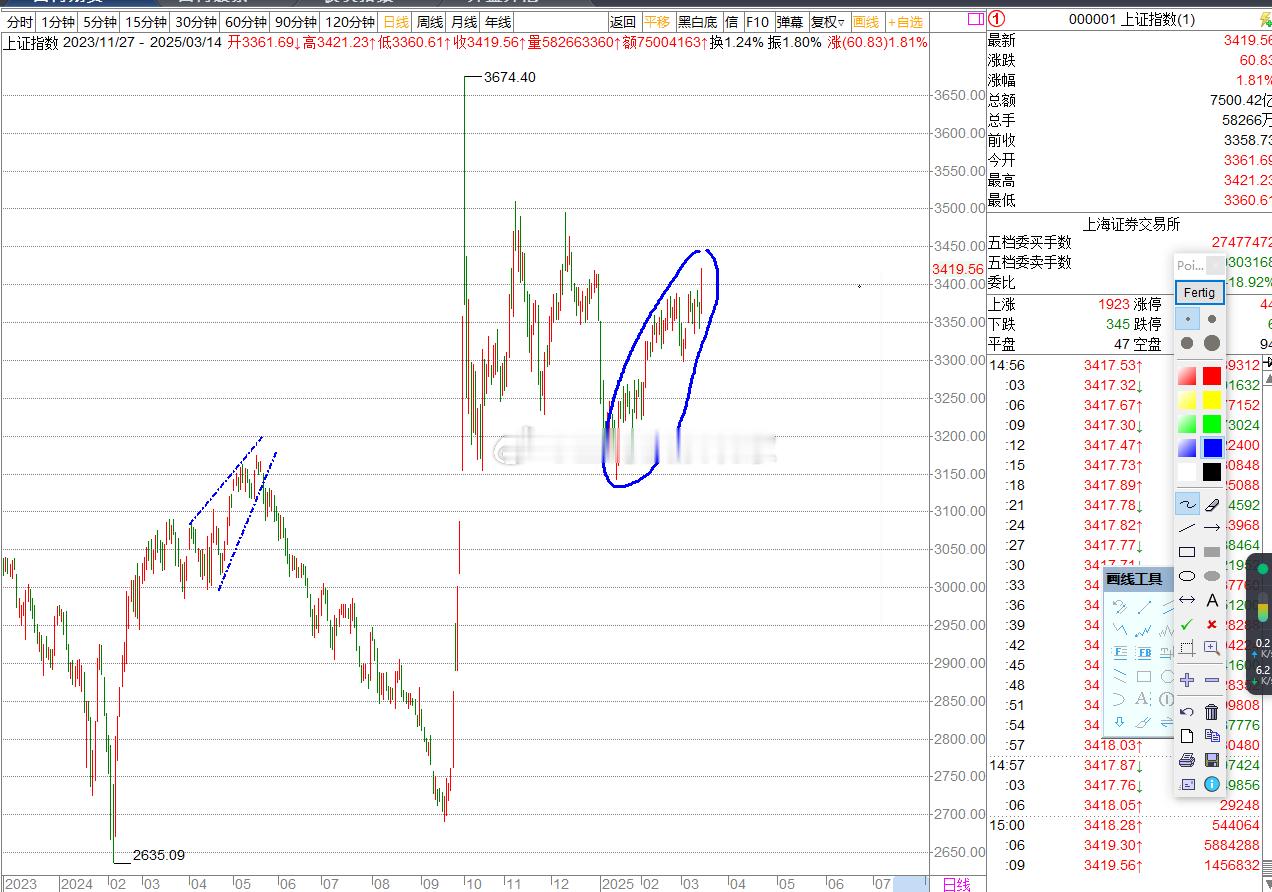Click the blue plus icon
1272x892 pixels.
coord(1187,680)
